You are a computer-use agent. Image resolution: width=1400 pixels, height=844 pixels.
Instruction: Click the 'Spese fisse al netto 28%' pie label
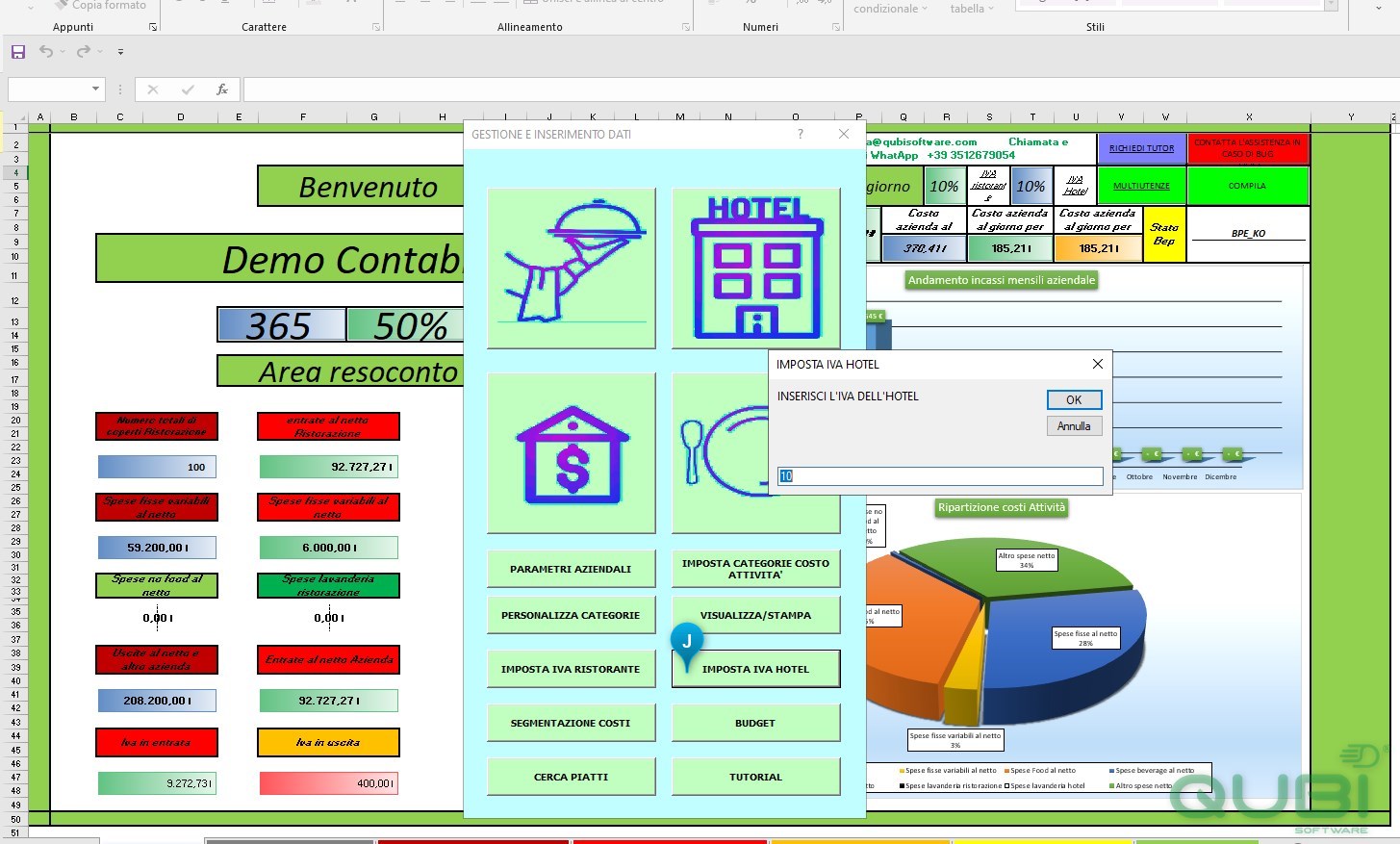1085,638
